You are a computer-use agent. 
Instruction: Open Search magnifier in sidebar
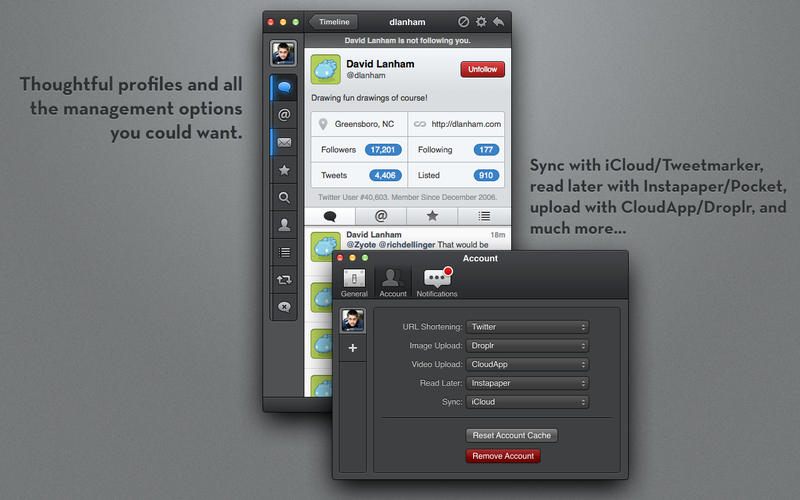(x=284, y=197)
